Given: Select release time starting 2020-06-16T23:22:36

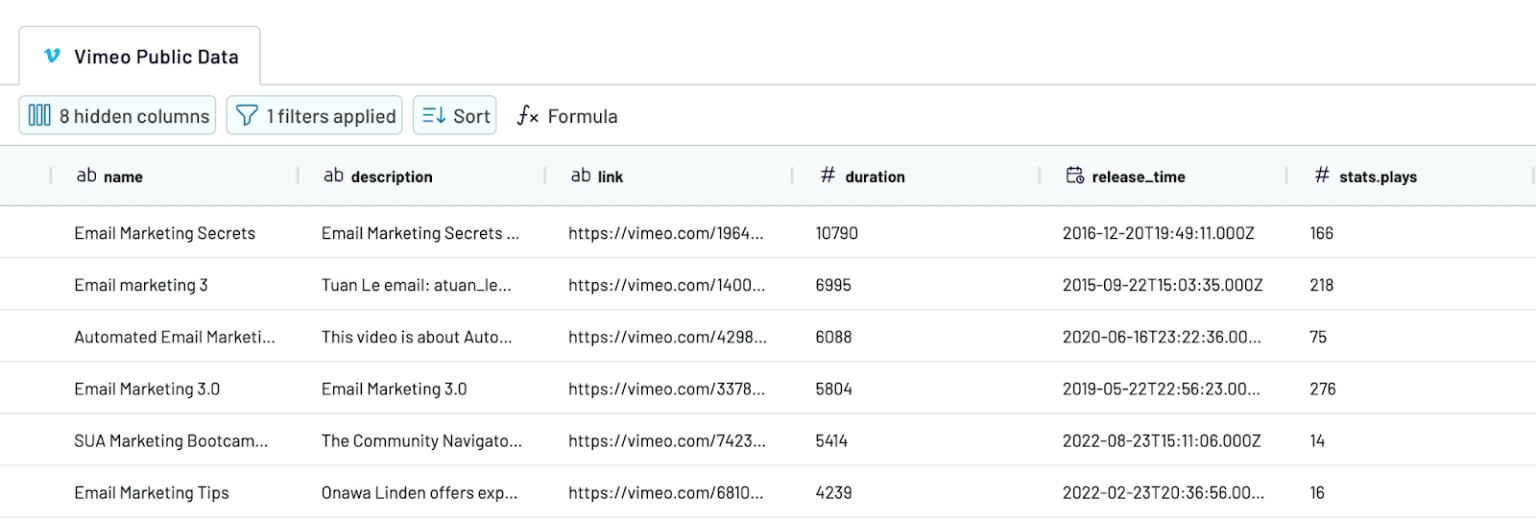Looking at the screenshot, I should 1162,337.
